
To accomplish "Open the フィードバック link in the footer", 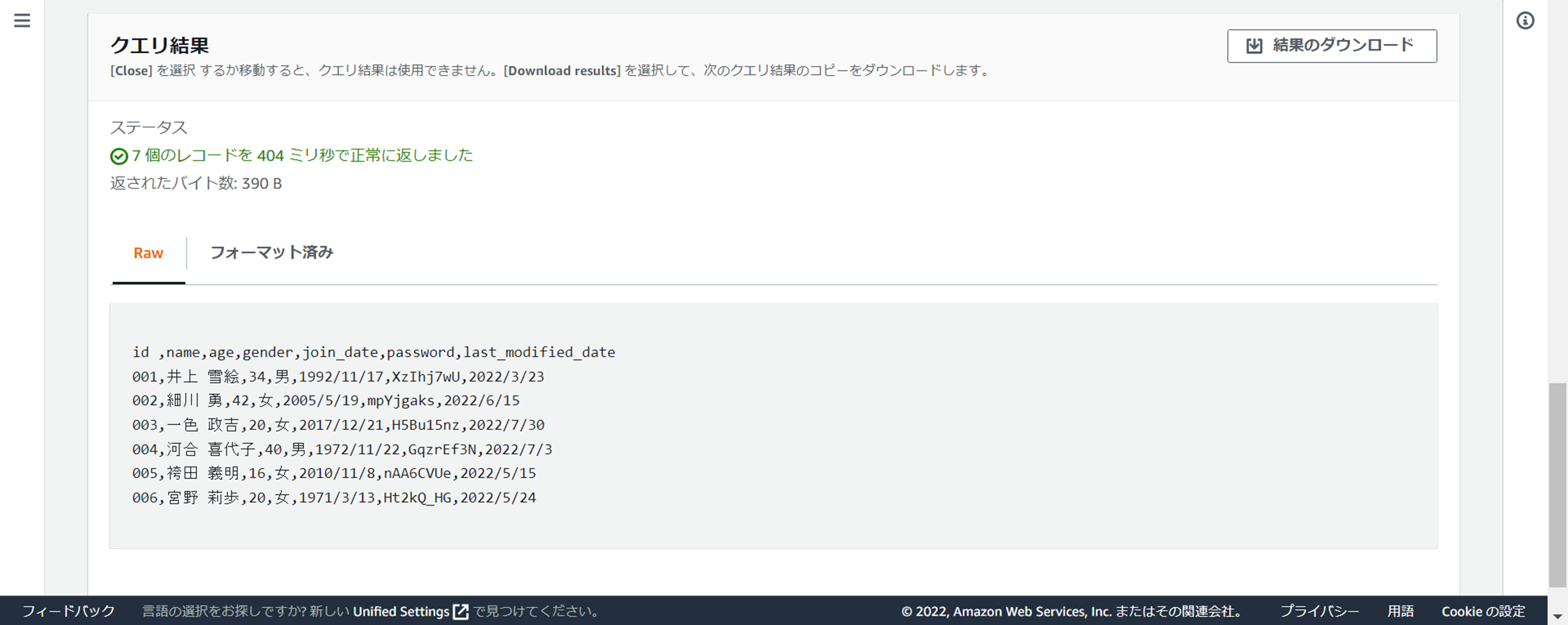I will (x=68, y=611).
